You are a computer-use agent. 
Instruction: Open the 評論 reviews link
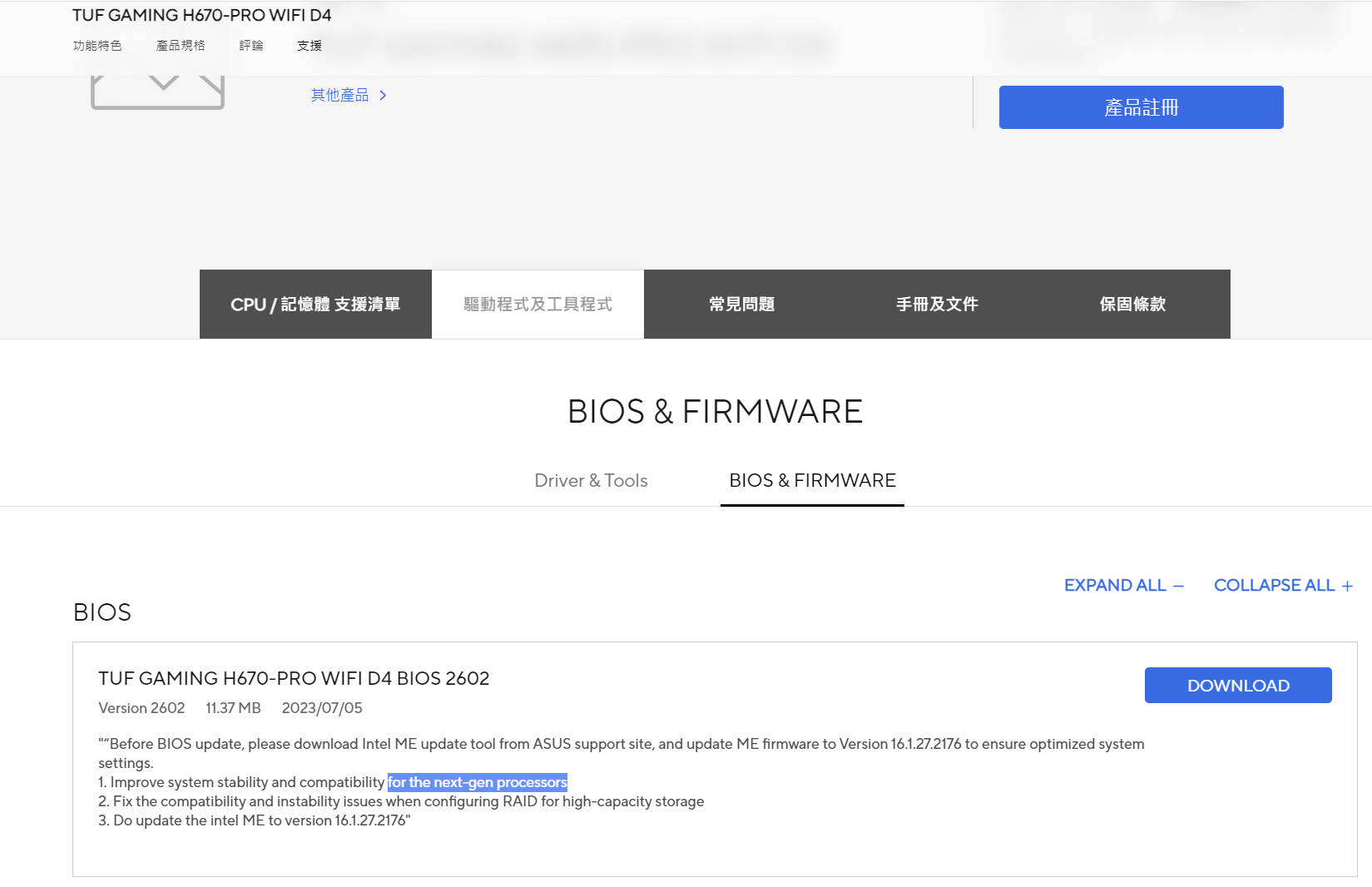(251, 46)
